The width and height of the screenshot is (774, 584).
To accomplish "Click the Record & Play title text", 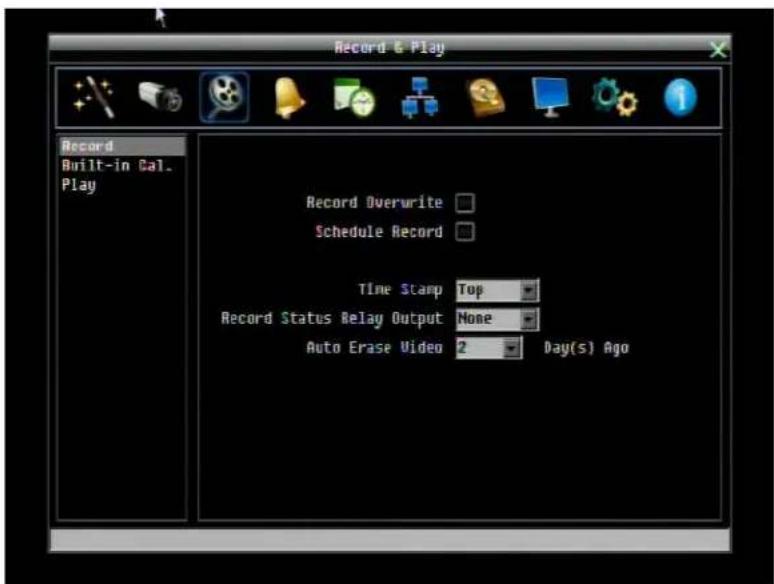I will click(x=389, y=48).
